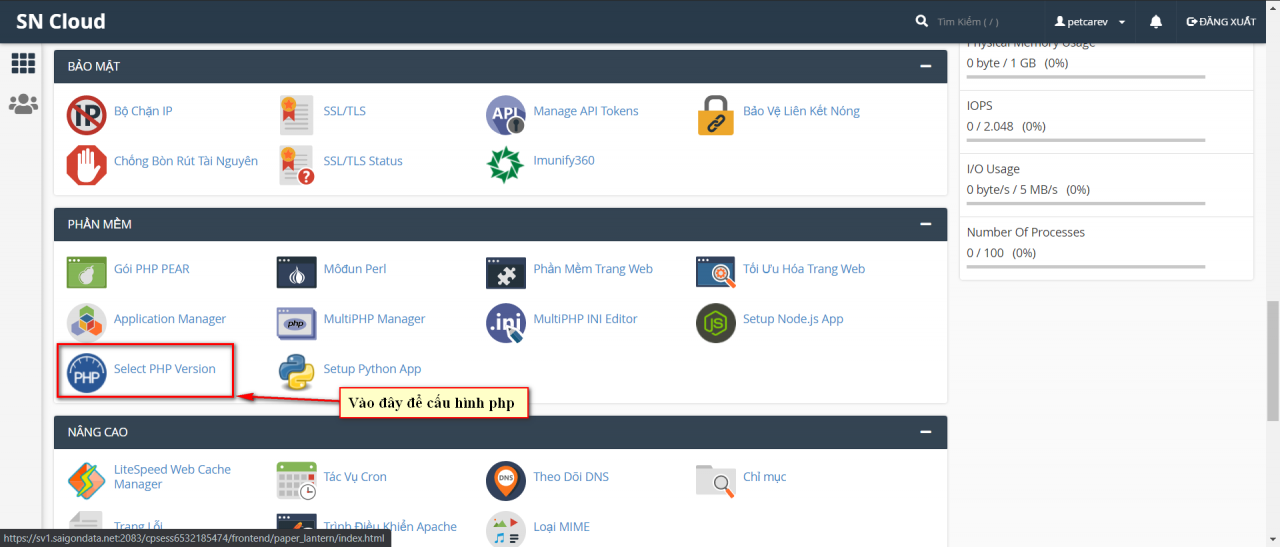Image resolution: width=1280 pixels, height=547 pixels.
Task: Click the IOPS statistic label
Action: (x=979, y=105)
